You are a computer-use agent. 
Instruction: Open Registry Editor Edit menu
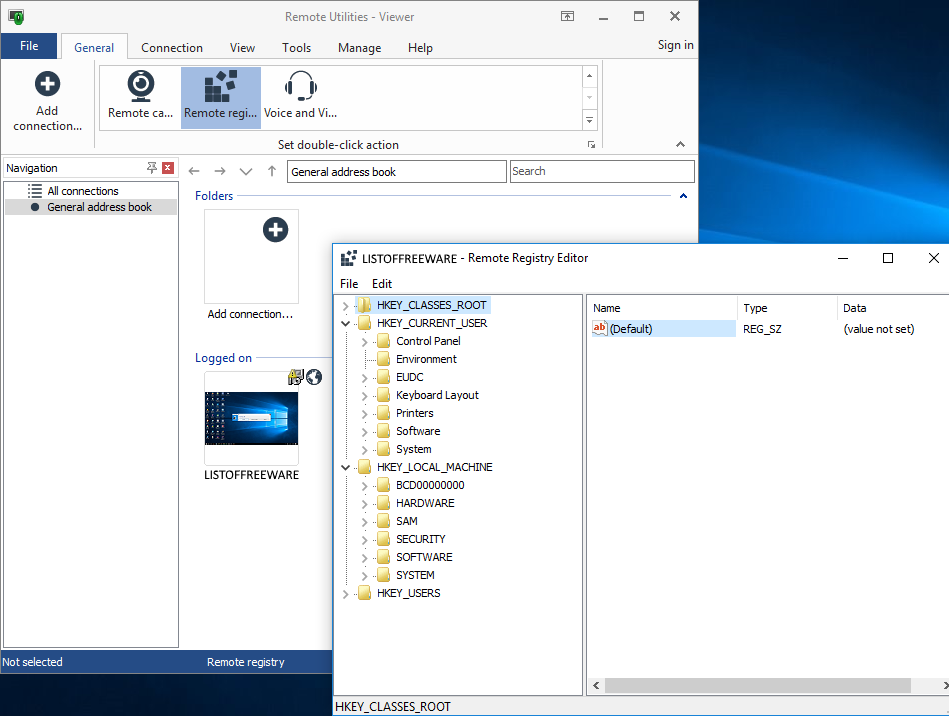tap(382, 283)
